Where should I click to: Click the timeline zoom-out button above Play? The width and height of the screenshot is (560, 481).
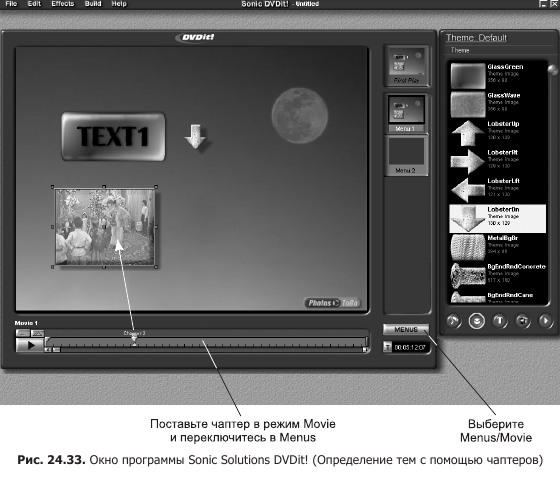point(23,334)
